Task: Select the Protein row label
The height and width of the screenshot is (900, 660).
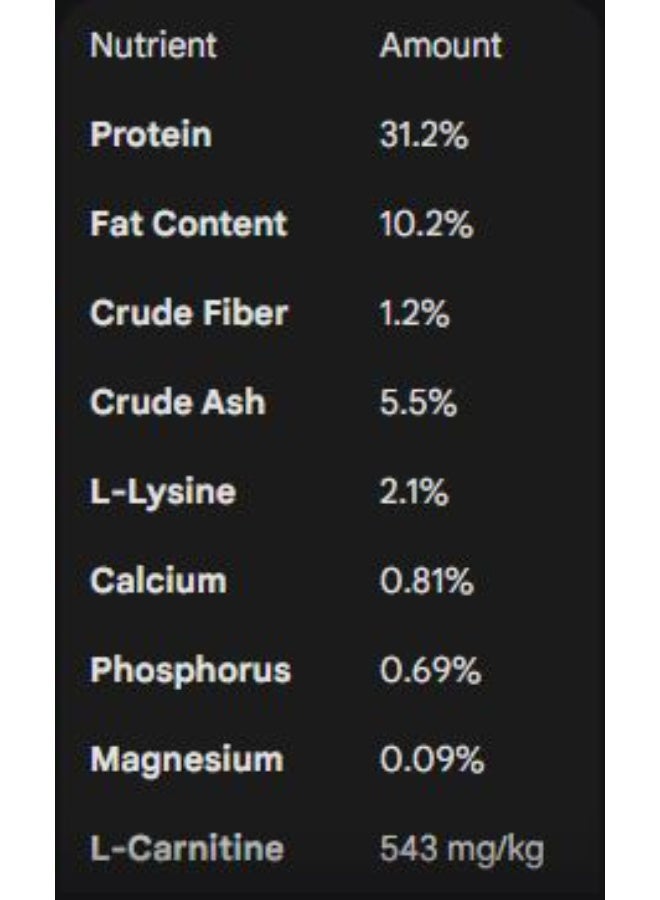Action: click(x=150, y=135)
